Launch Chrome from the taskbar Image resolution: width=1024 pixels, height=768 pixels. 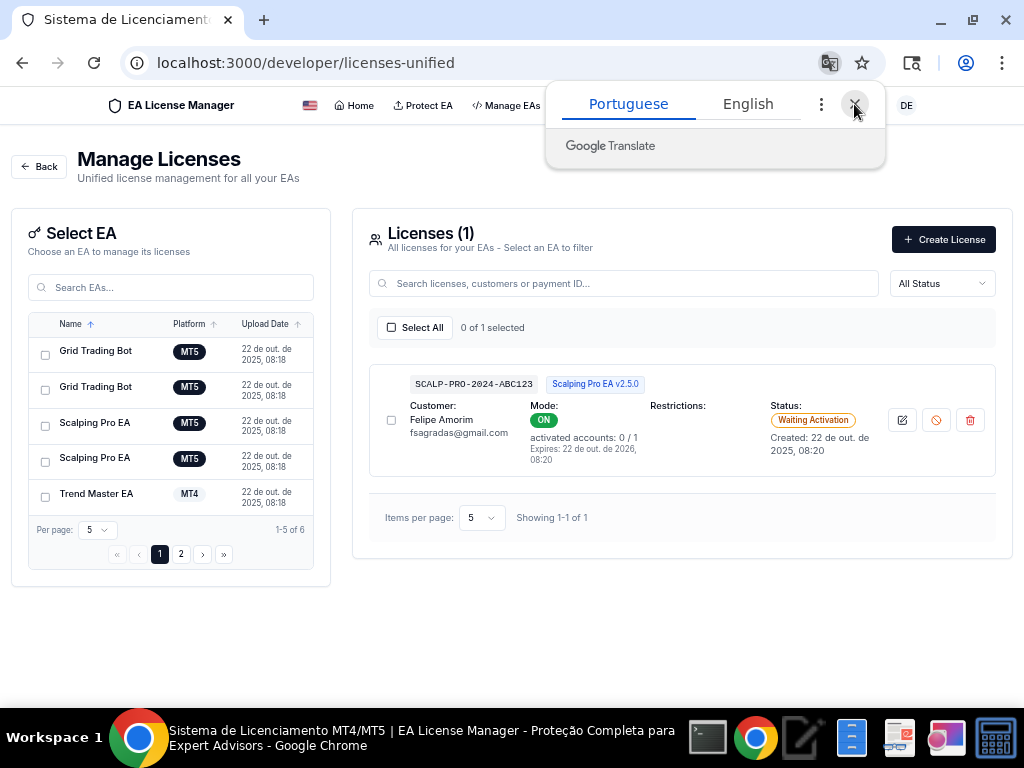pos(755,737)
